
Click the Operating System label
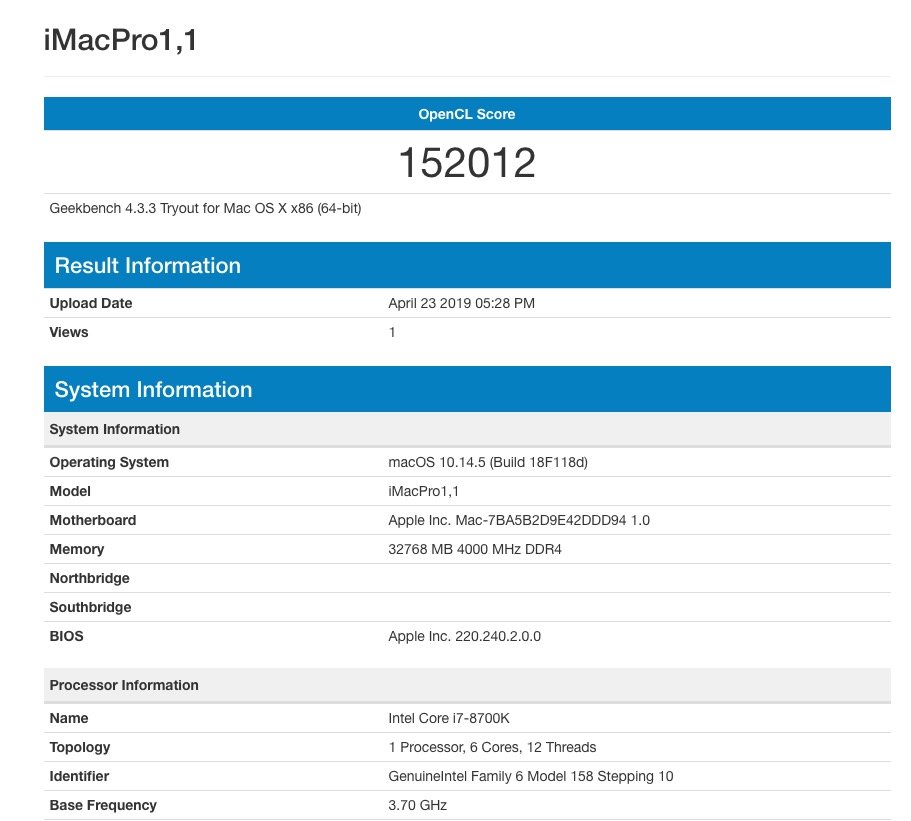[109, 463]
